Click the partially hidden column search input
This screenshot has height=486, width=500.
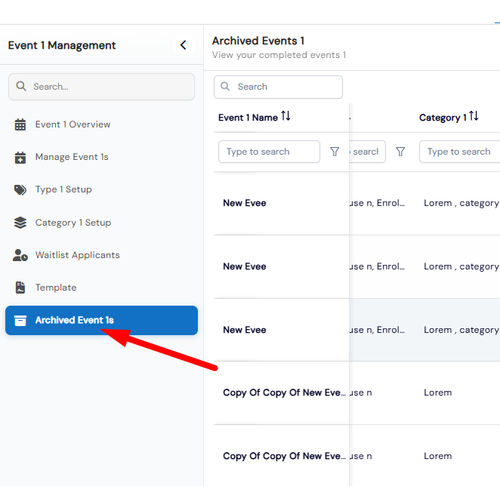pos(367,152)
